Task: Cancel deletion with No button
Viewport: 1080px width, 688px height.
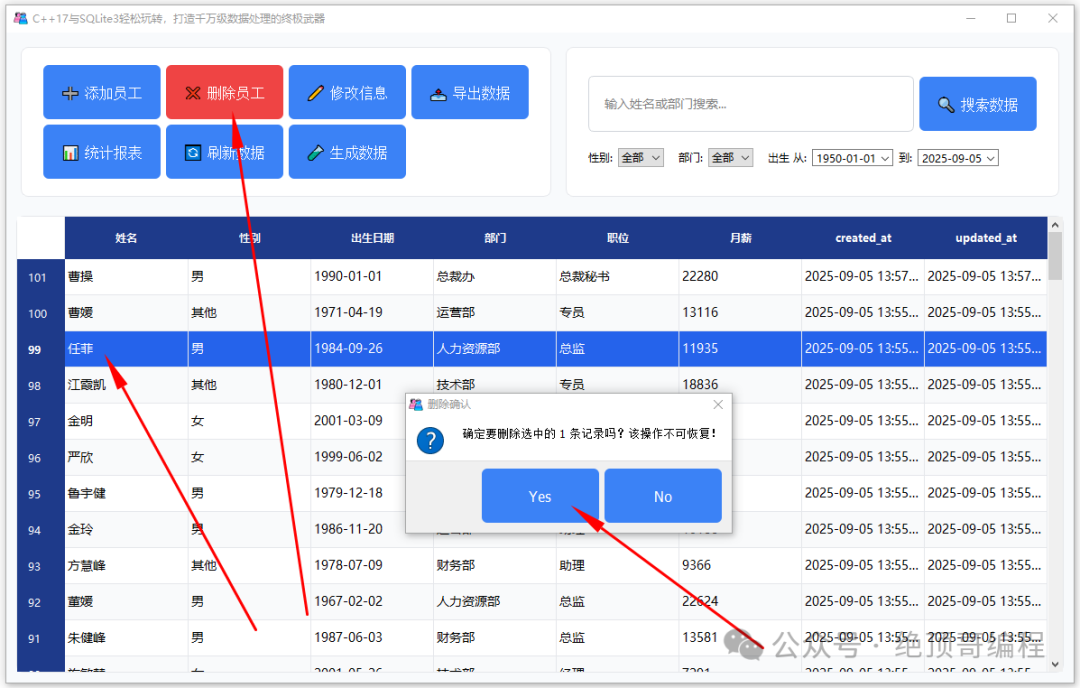Action: 663,496
